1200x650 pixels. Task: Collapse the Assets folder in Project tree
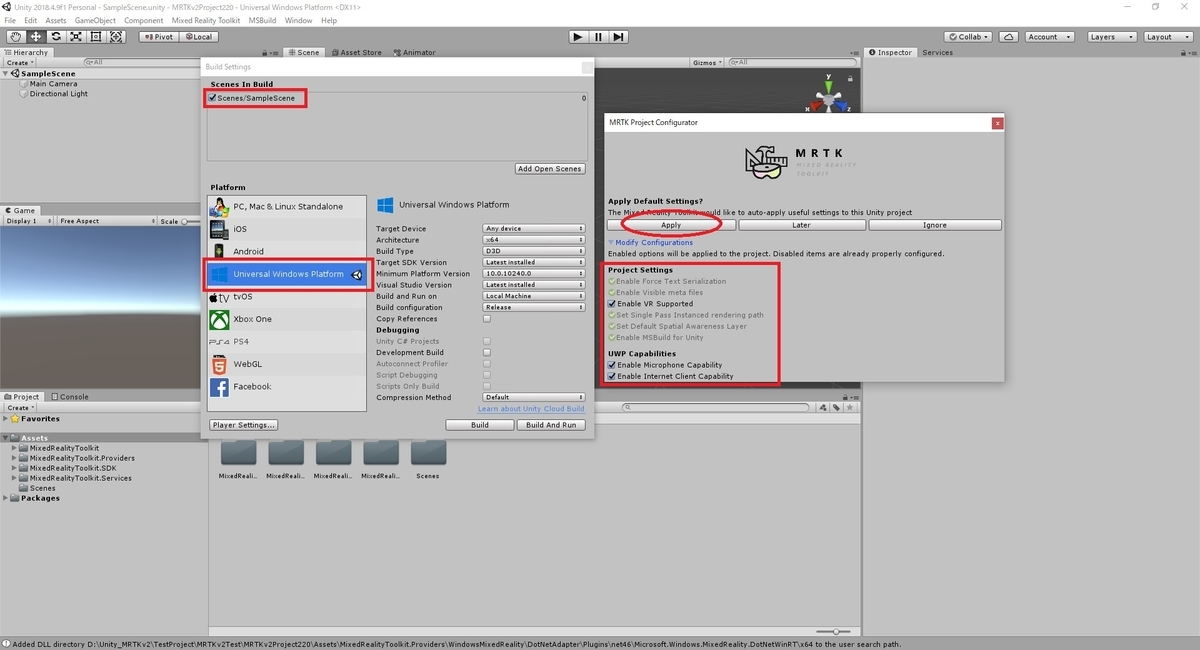click(x=6, y=438)
